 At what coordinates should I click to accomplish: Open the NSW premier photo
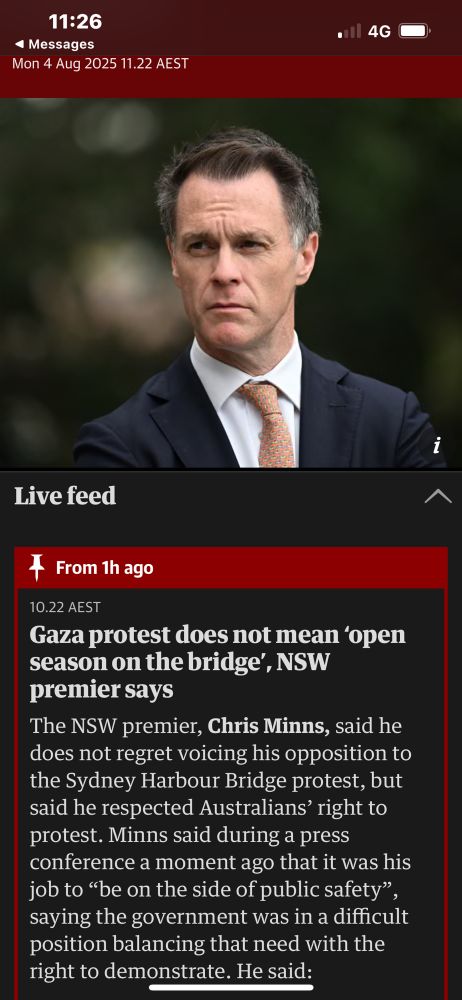pyautogui.click(x=231, y=284)
